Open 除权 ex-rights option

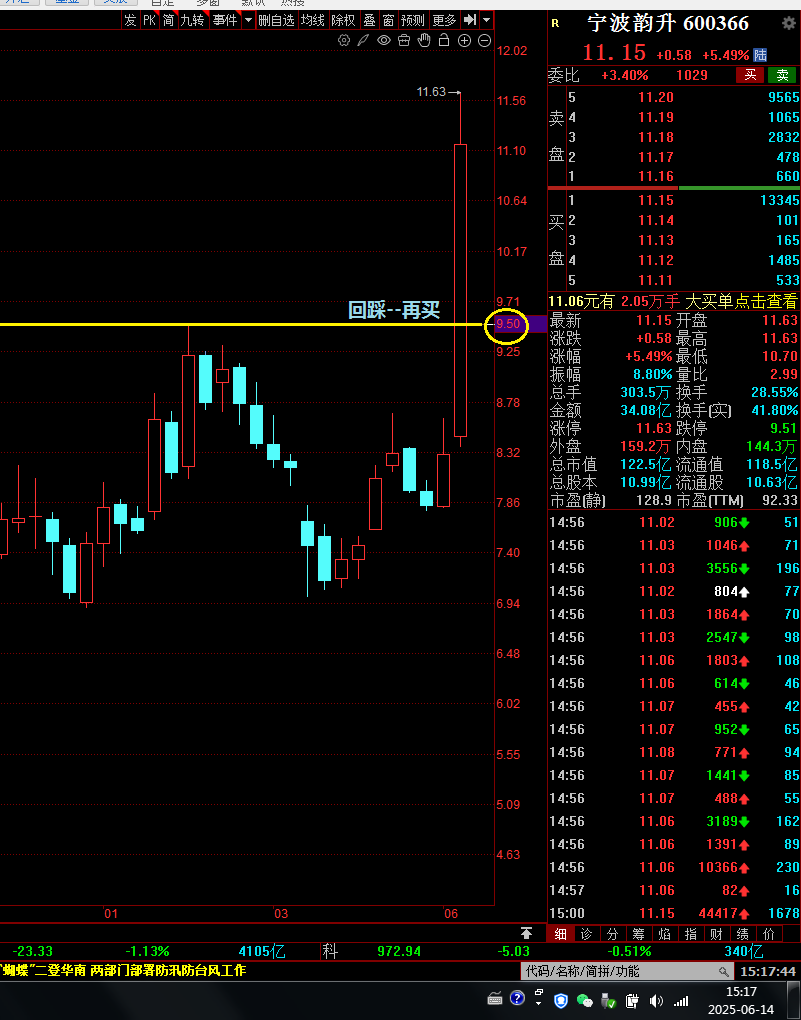point(344,20)
